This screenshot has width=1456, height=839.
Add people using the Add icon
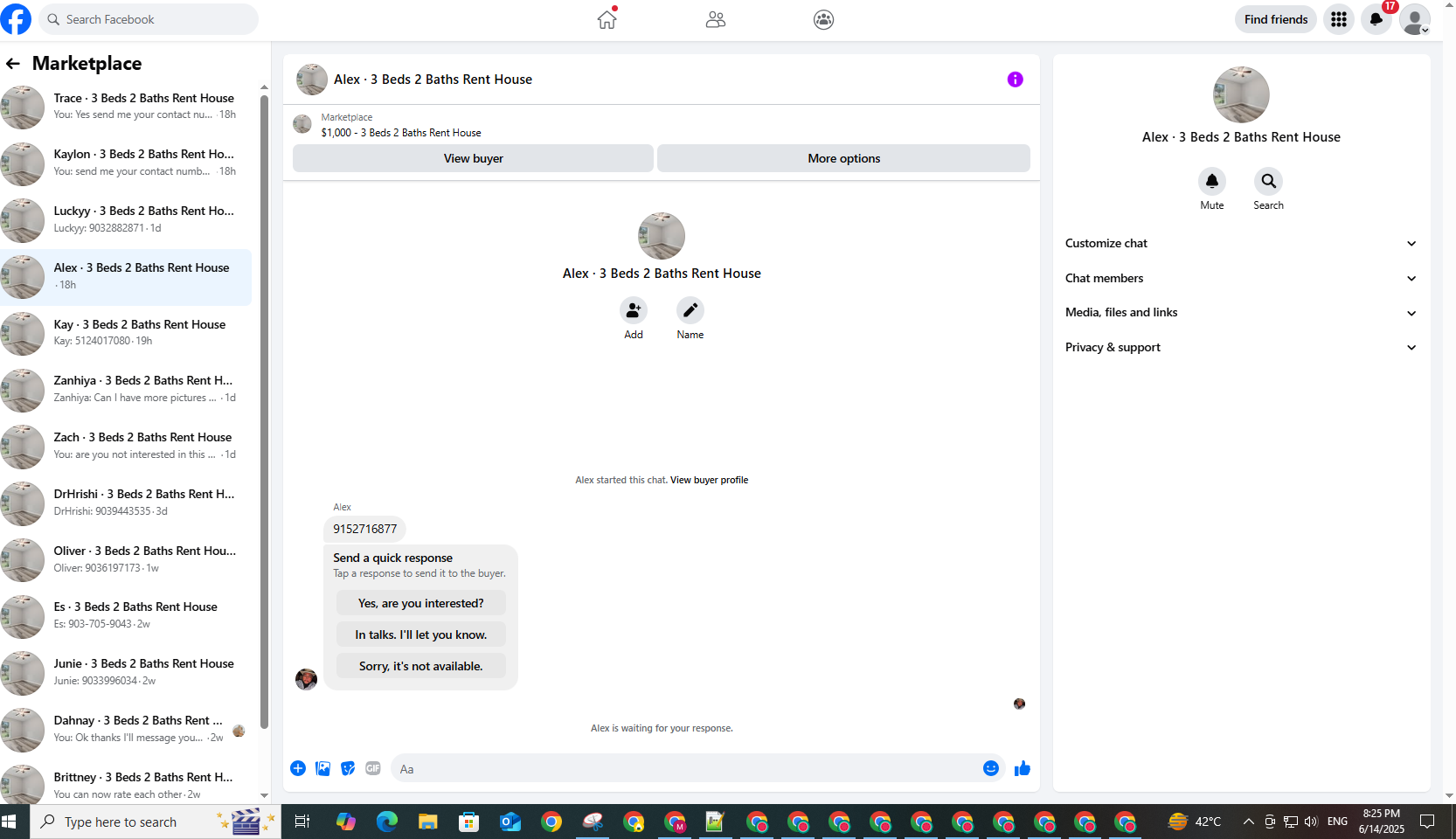pos(634,310)
